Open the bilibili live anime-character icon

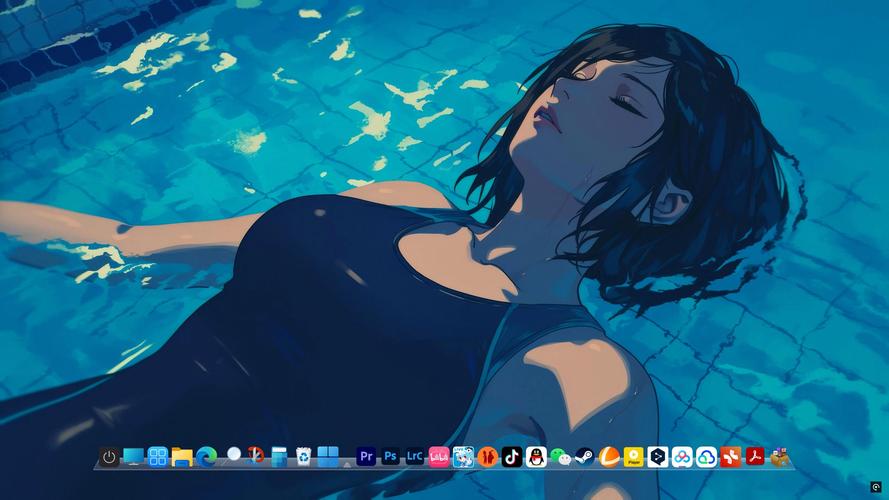pyautogui.click(x=463, y=456)
